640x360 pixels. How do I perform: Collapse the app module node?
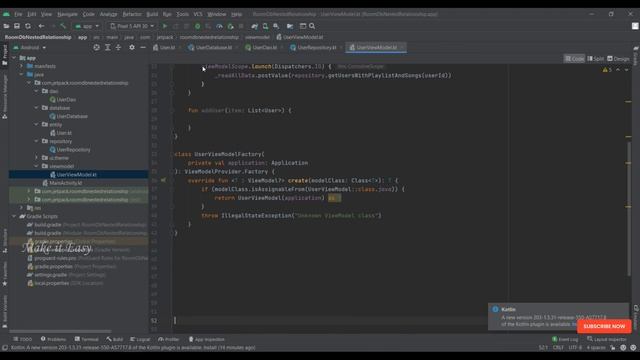[x=14, y=58]
